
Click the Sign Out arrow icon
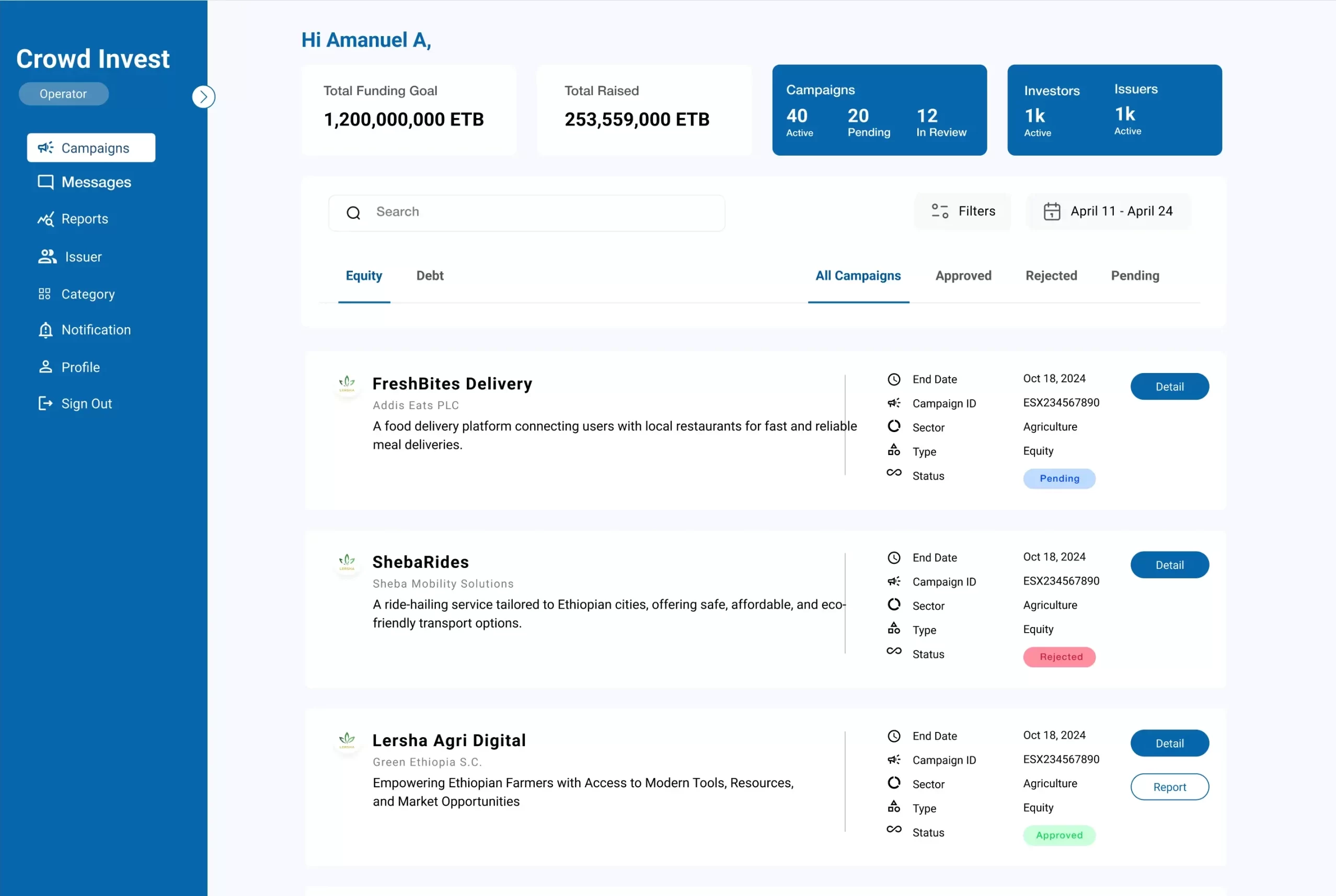pos(45,403)
